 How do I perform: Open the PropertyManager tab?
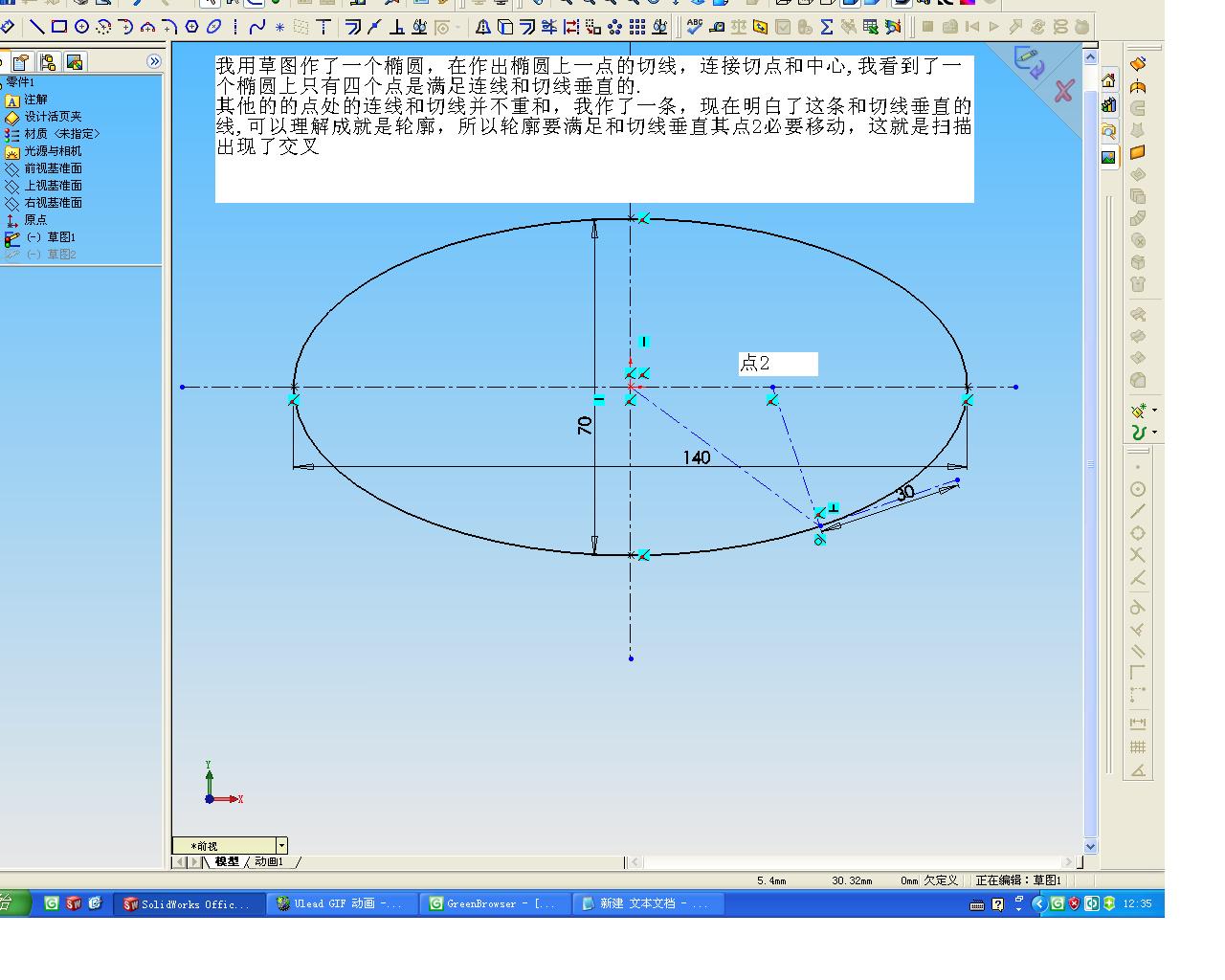[x=21, y=62]
